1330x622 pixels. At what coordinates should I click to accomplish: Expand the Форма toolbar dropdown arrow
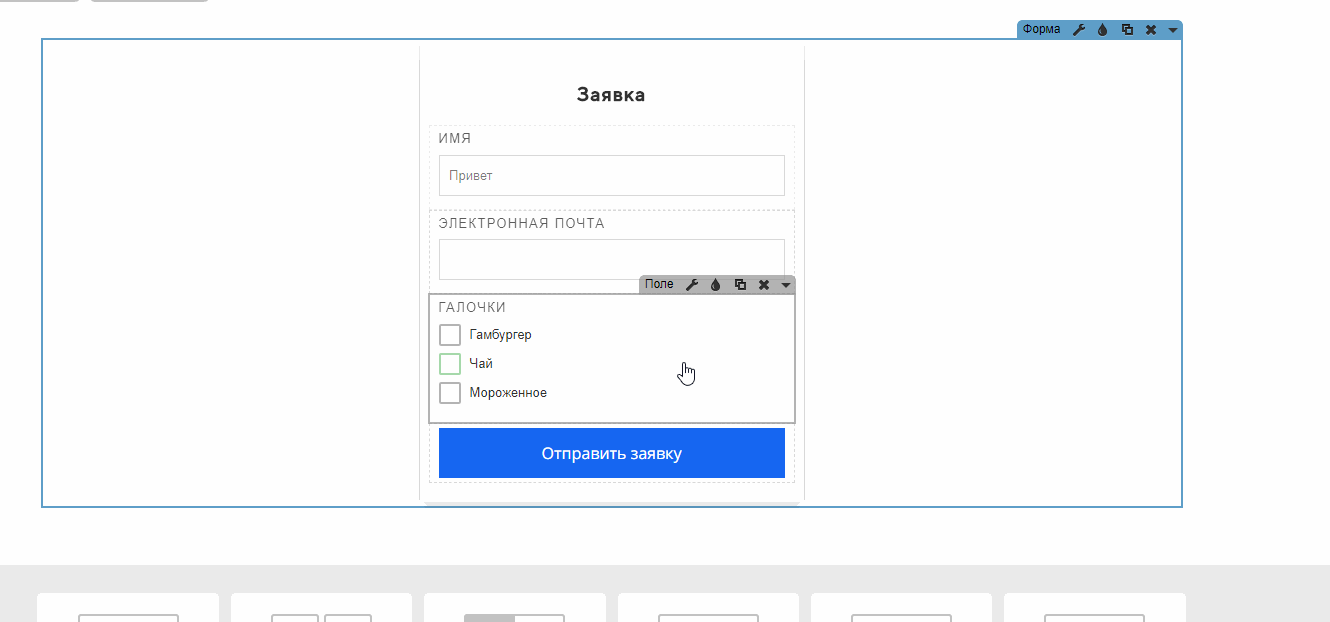pyautogui.click(x=1173, y=31)
